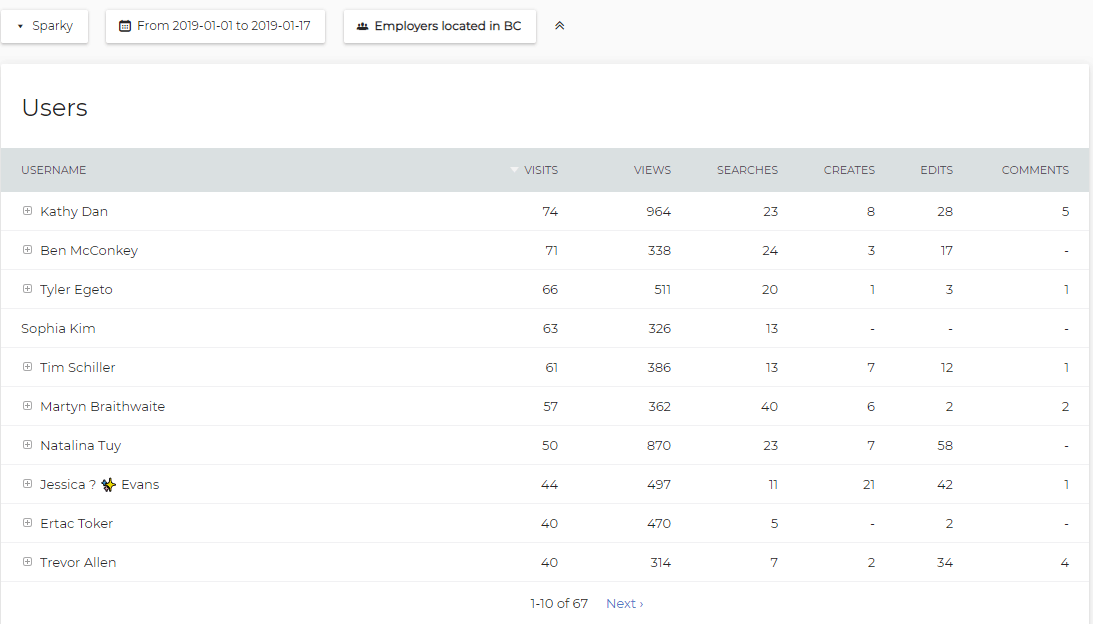Click the Users heading
The image size is (1093, 624).
(x=54, y=107)
